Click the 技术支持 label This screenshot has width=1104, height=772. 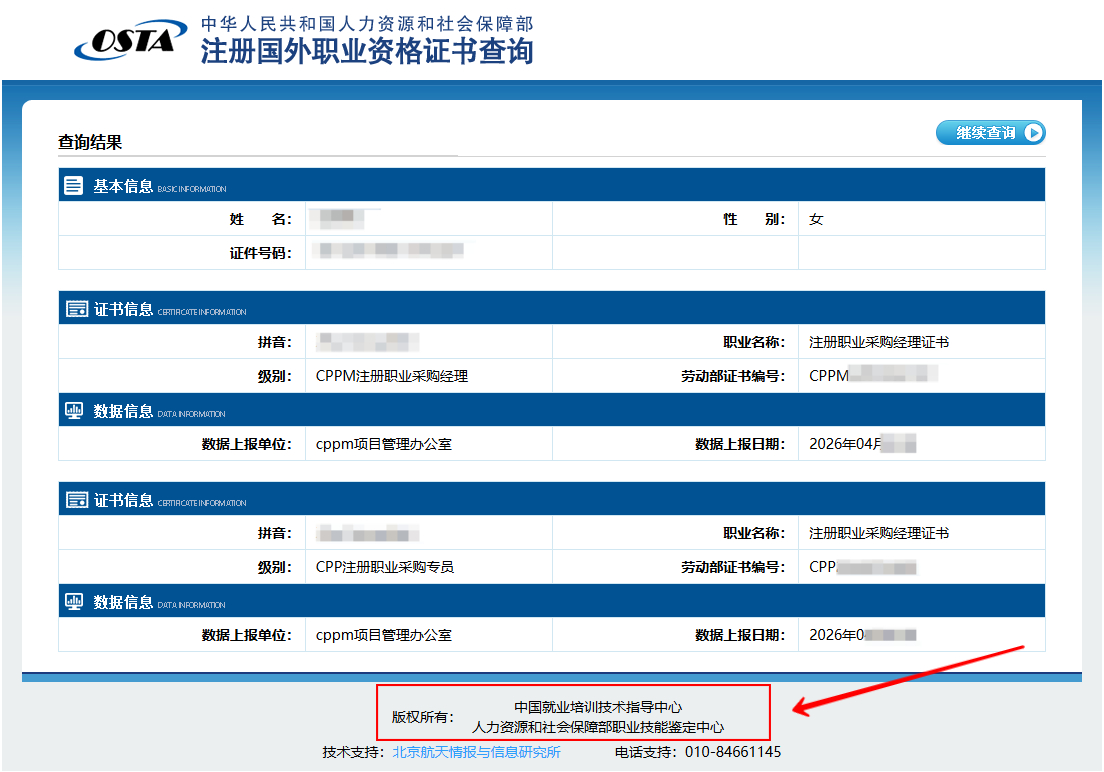coord(353,752)
